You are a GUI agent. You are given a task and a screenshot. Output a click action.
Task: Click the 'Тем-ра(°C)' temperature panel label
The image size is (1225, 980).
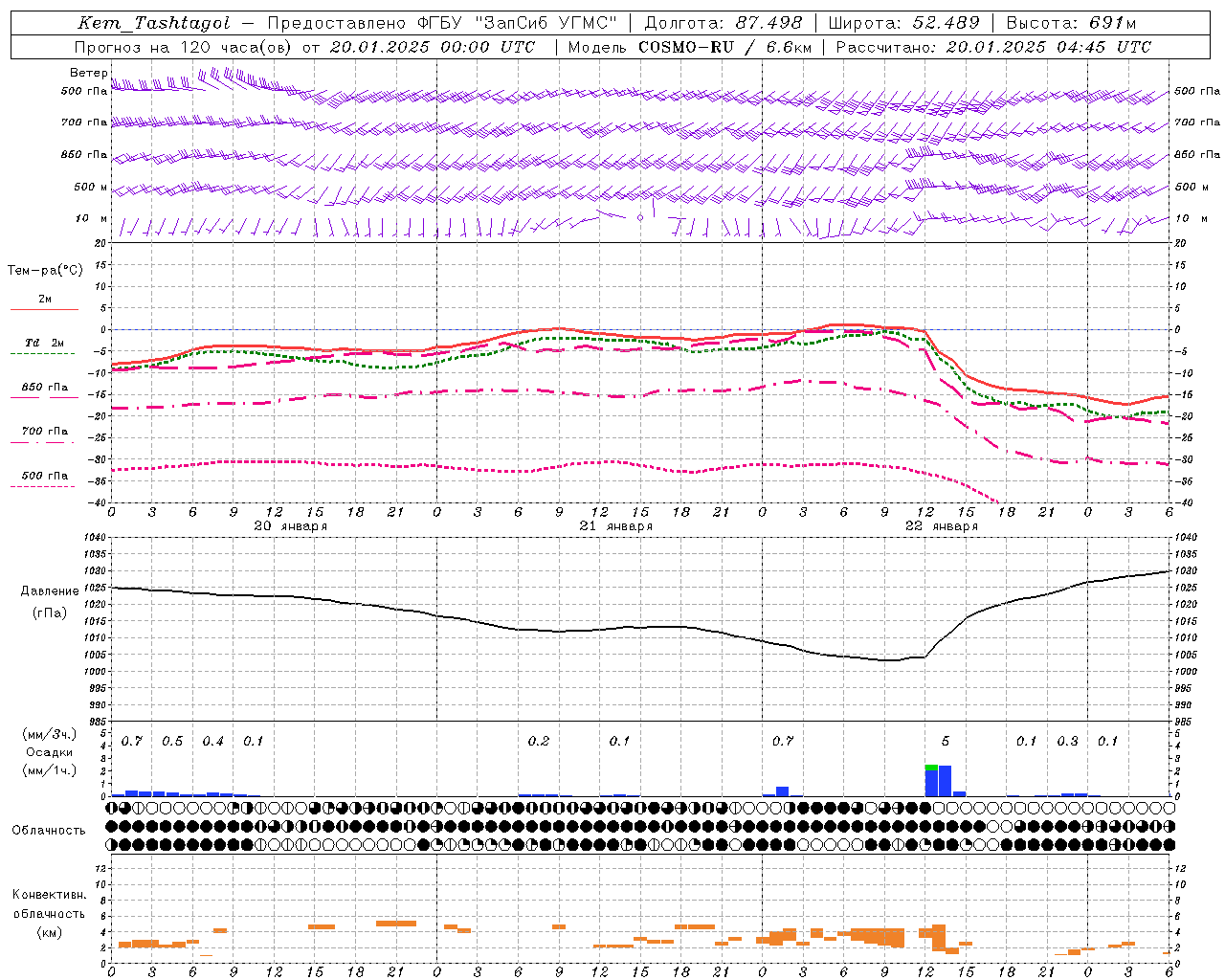[45, 270]
